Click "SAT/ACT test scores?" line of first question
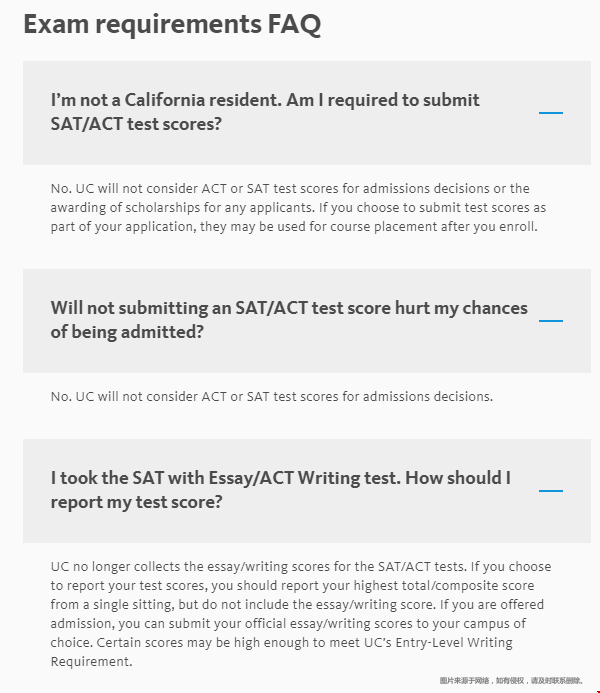Viewport: 600px width, 693px height. (x=136, y=124)
